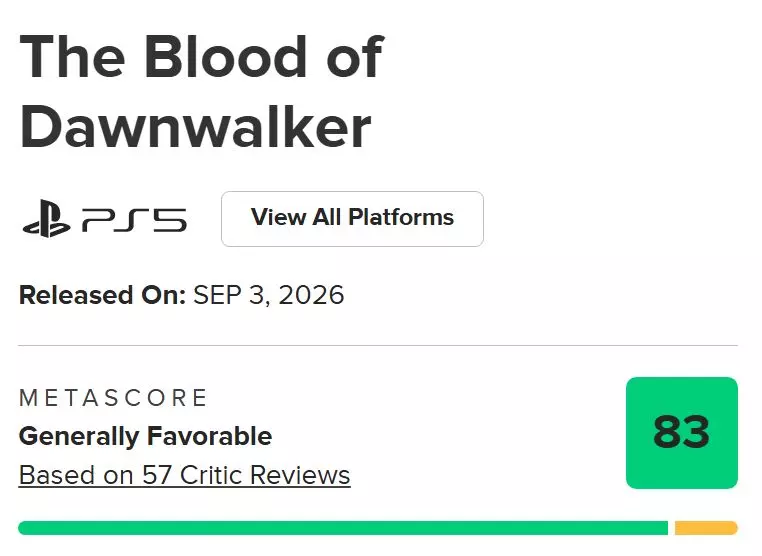Screen dimensions: 762x556
Task: Click the word of in the title
Action: [356, 56]
